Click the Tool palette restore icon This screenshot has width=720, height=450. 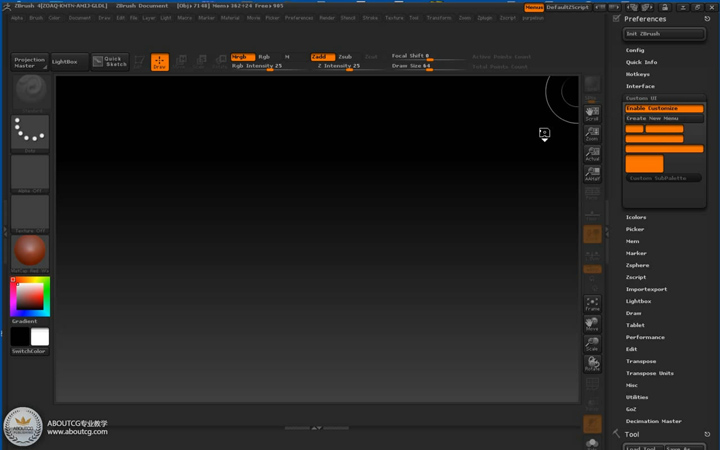point(707,434)
